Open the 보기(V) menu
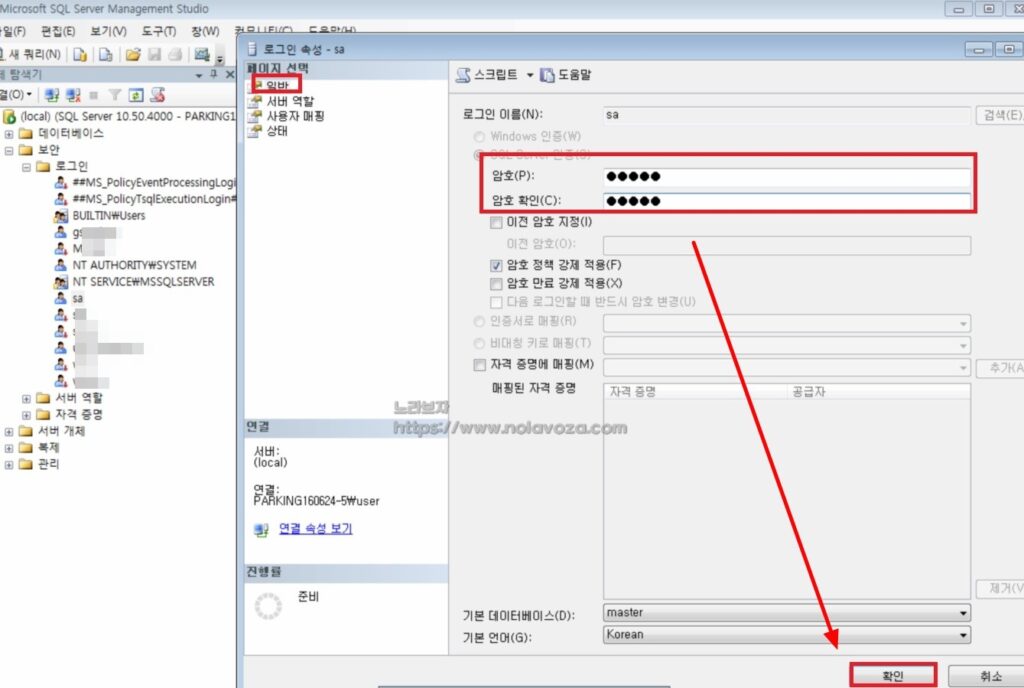This screenshot has width=1024, height=688. click(x=108, y=31)
